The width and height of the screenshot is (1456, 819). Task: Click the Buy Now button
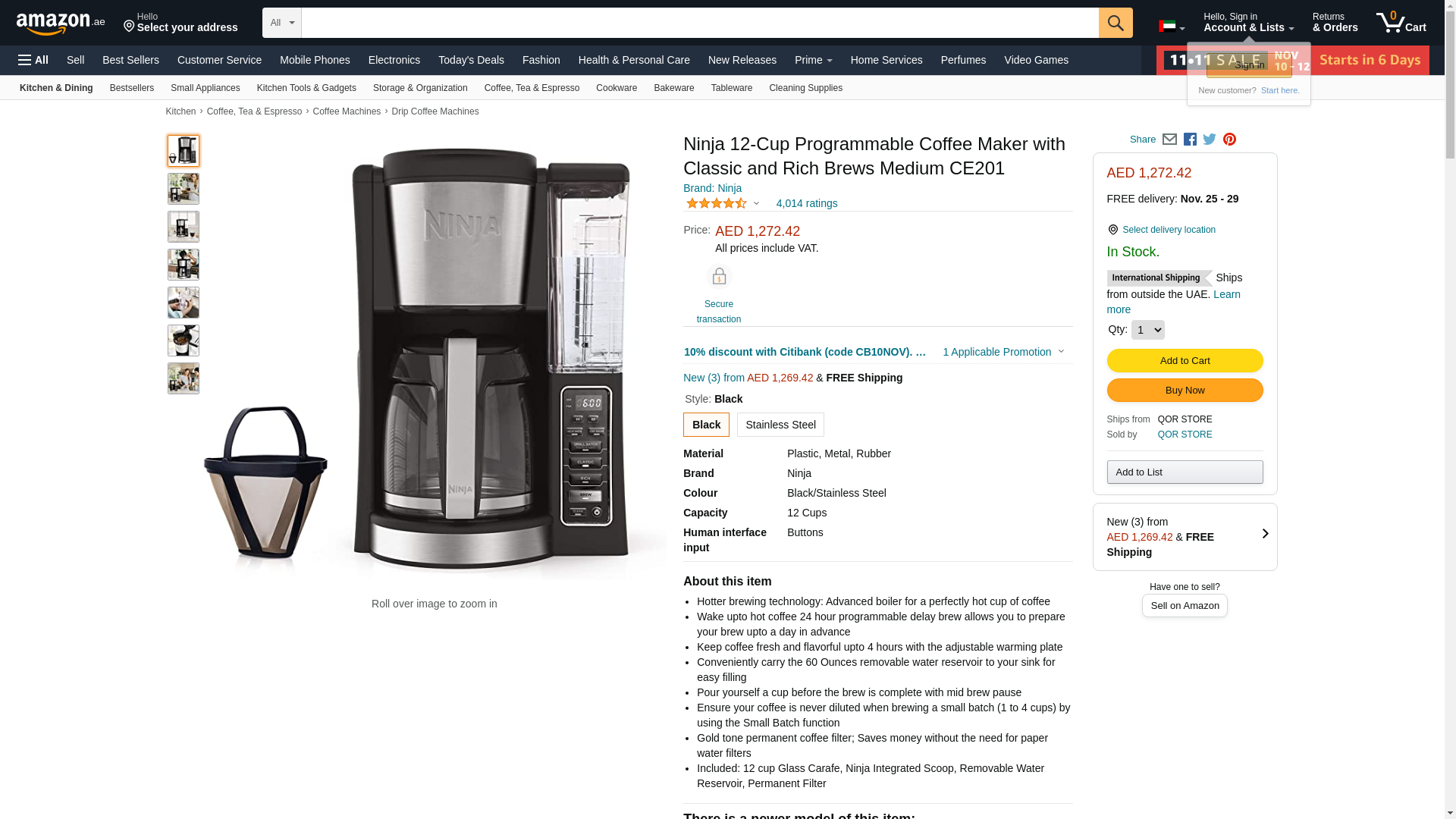click(x=1185, y=391)
